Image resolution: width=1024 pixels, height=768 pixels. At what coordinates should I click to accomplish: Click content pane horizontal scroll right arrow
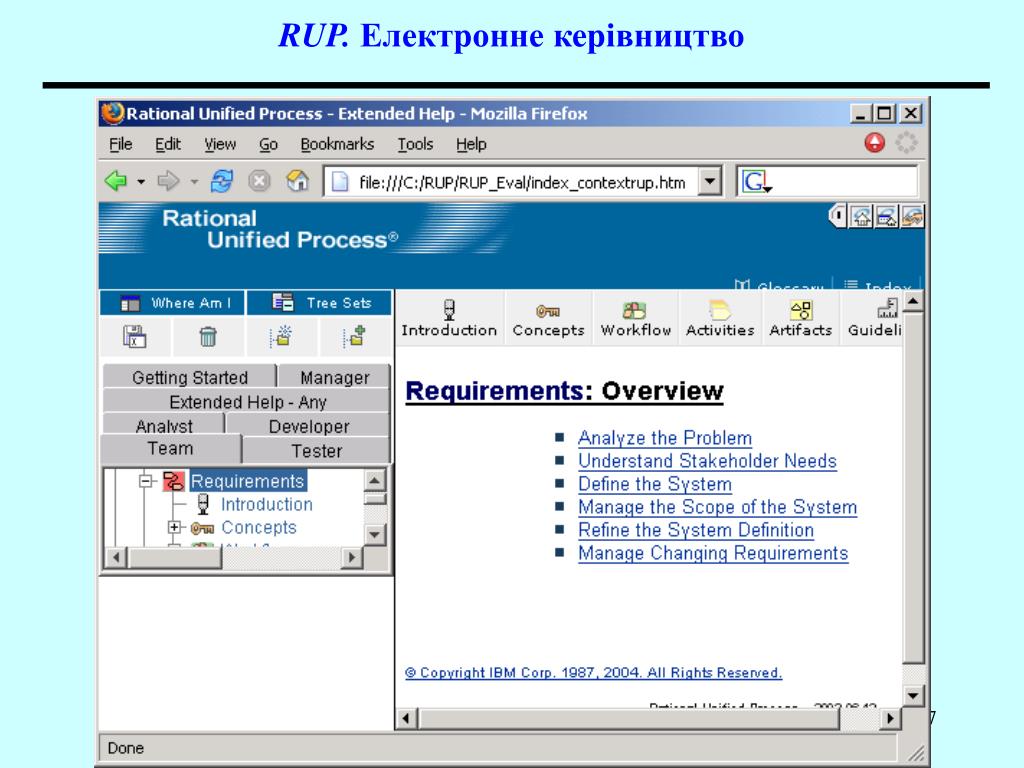pyautogui.click(x=889, y=718)
